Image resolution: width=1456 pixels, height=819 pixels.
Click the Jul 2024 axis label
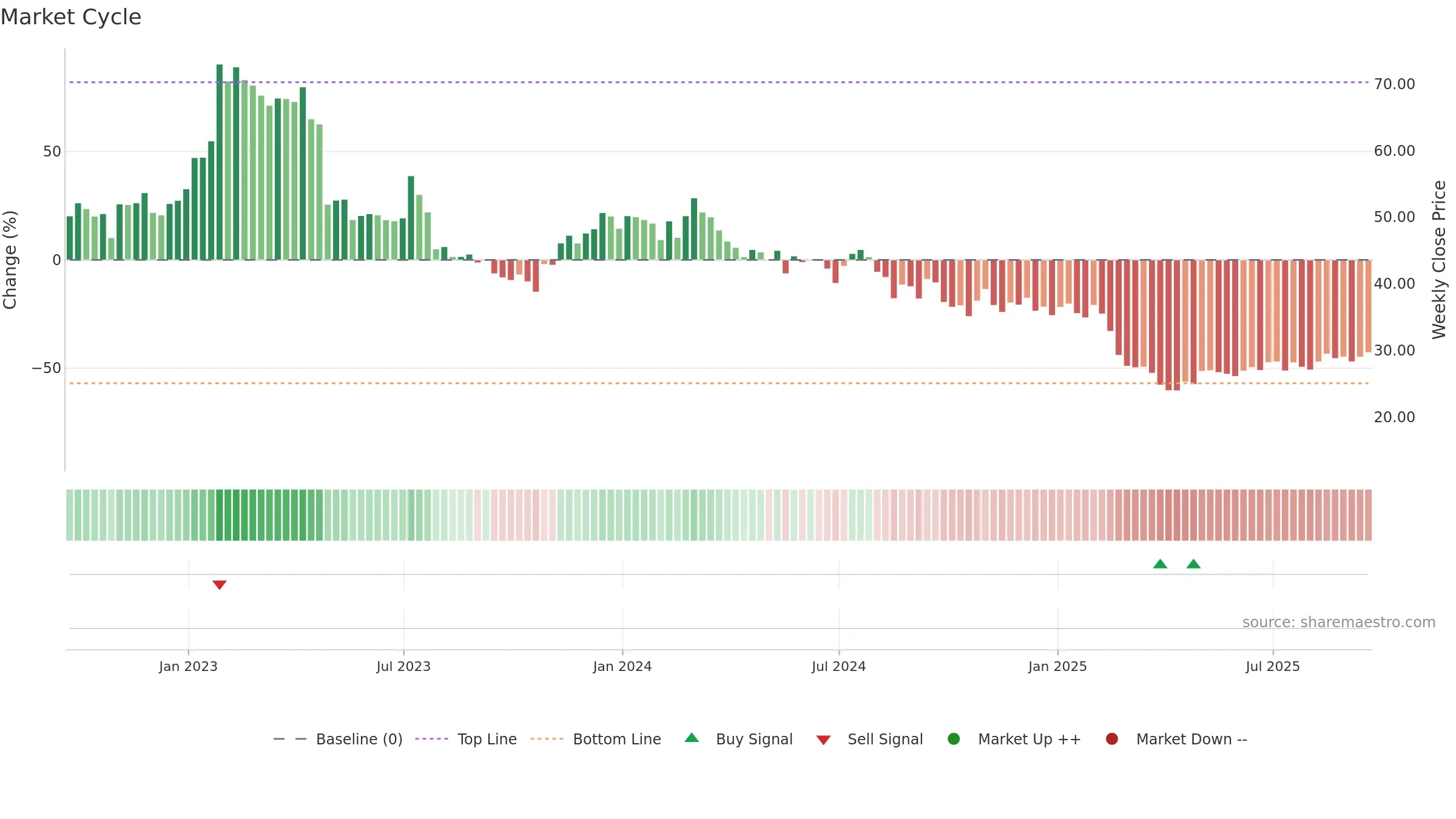(839, 666)
